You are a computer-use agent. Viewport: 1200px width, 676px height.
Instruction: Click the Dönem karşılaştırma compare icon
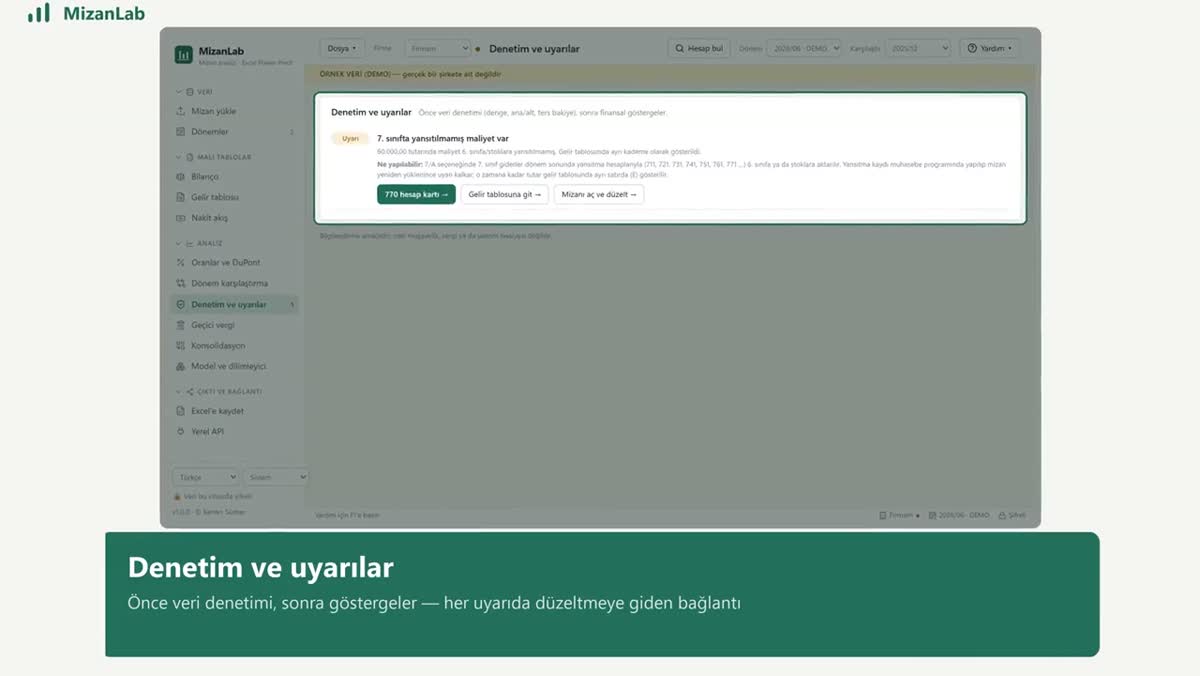[181, 284]
